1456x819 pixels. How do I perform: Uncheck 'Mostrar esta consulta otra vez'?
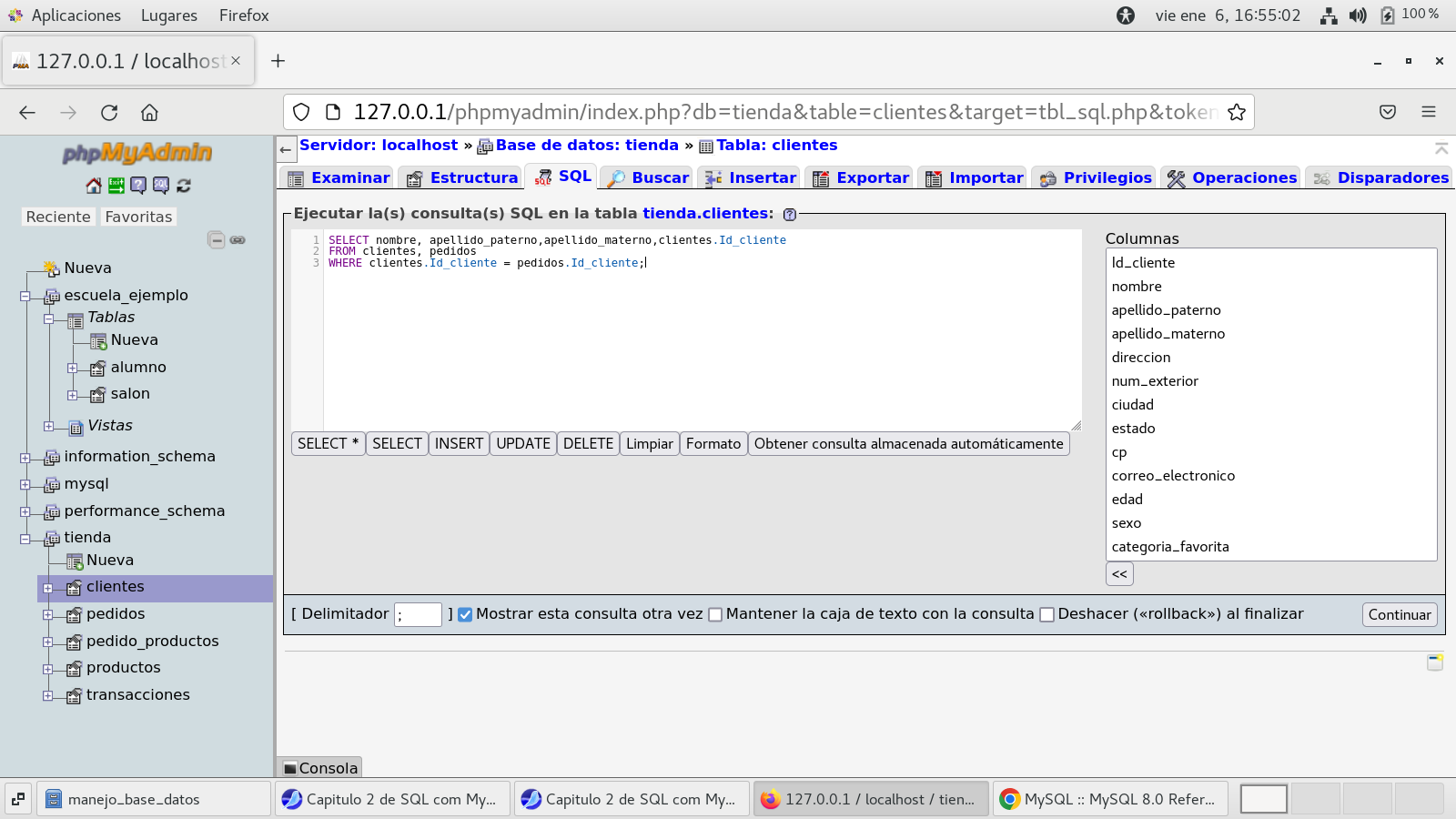point(465,614)
